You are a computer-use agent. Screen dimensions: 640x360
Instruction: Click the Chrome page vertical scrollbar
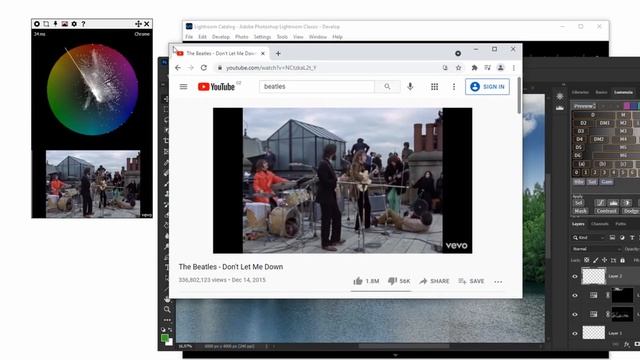(519, 95)
